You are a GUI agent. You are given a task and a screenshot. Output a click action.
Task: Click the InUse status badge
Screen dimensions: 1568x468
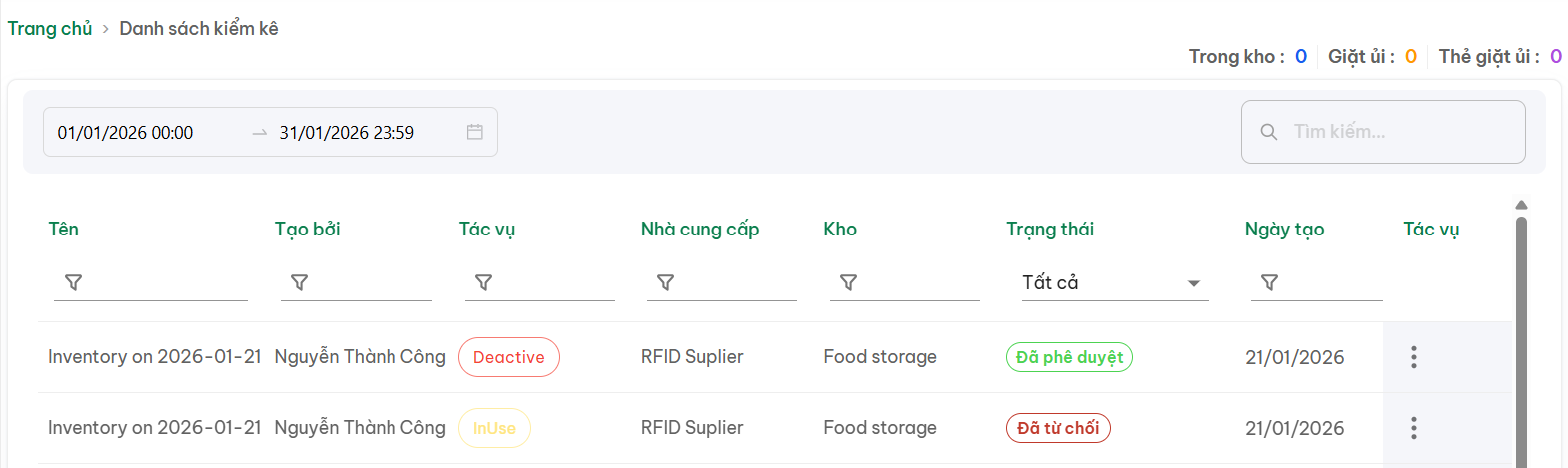pyautogui.click(x=494, y=428)
